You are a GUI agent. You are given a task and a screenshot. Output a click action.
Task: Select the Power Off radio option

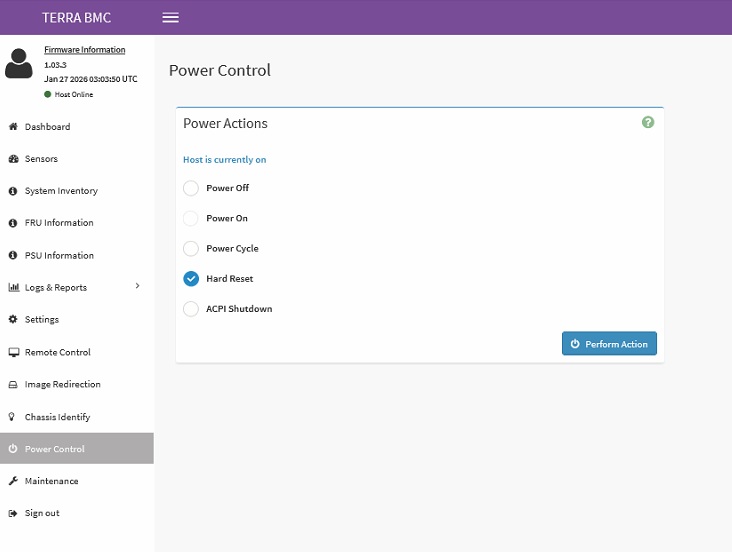click(191, 188)
